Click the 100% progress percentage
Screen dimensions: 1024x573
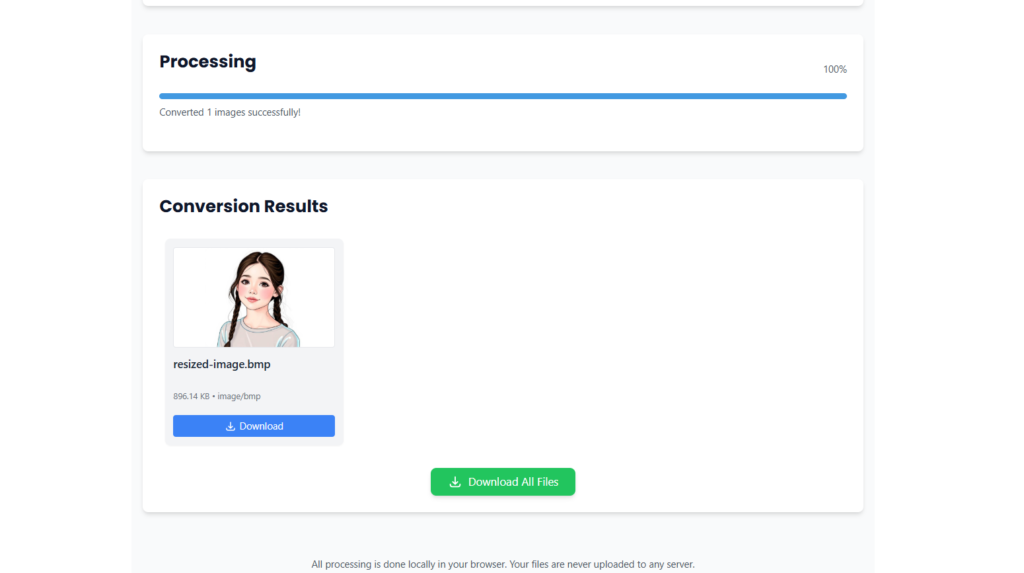[x=835, y=69]
